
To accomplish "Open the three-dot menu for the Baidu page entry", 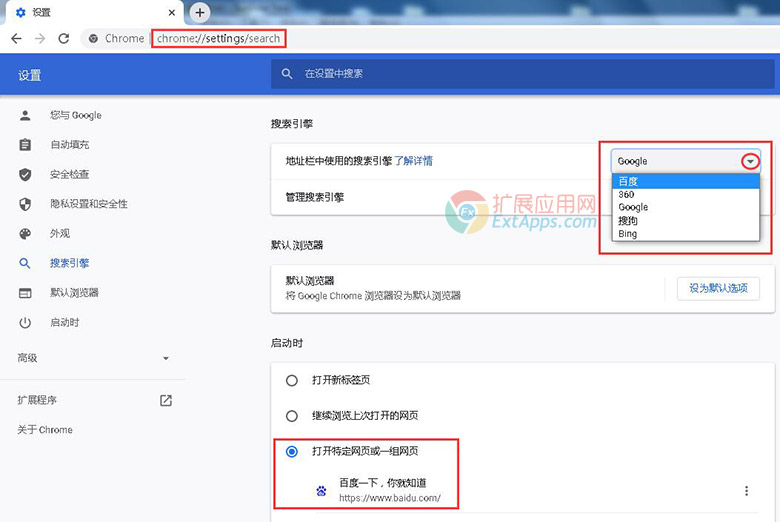I will click(746, 491).
